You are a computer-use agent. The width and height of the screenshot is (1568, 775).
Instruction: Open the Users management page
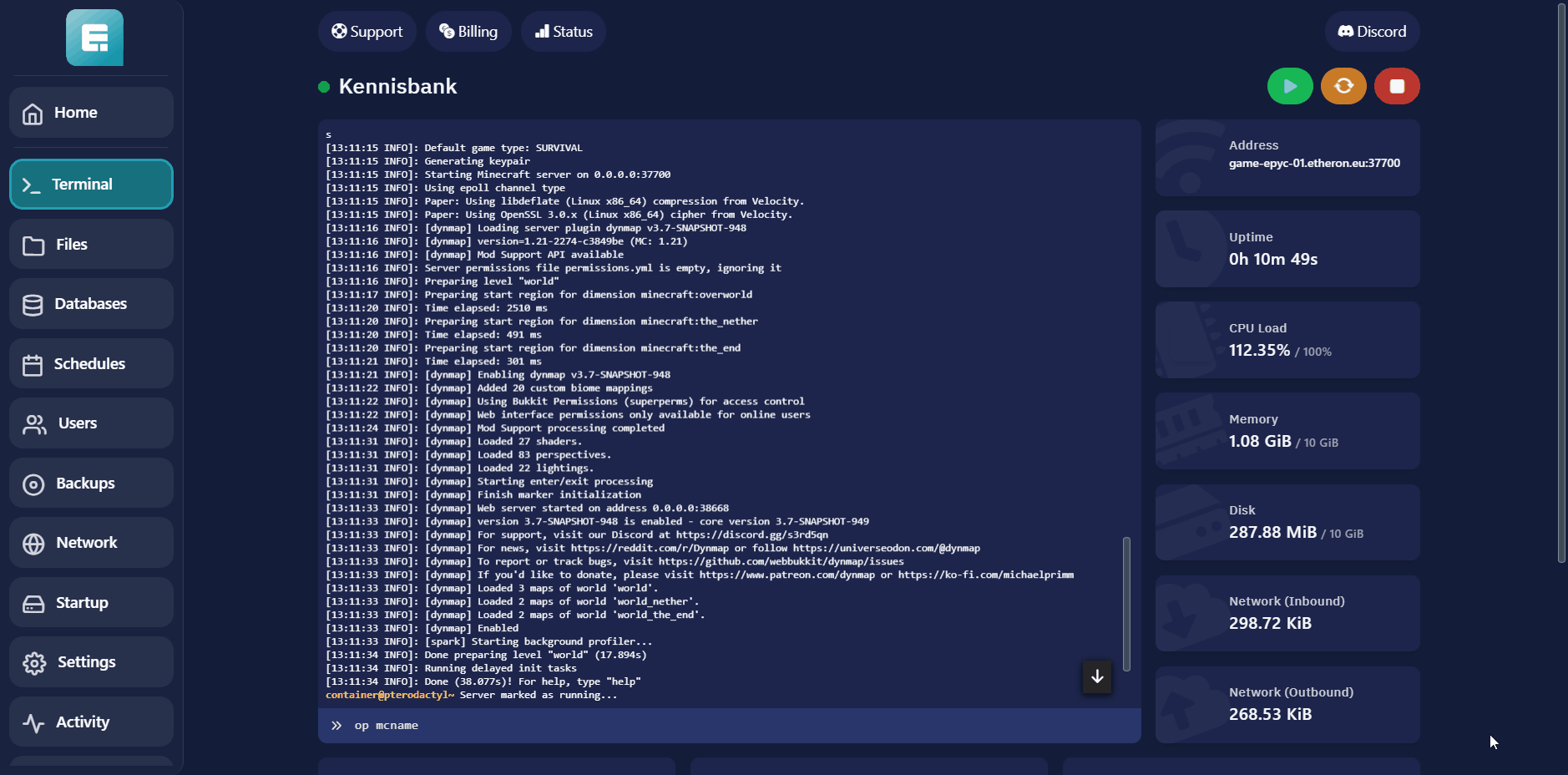tap(91, 423)
